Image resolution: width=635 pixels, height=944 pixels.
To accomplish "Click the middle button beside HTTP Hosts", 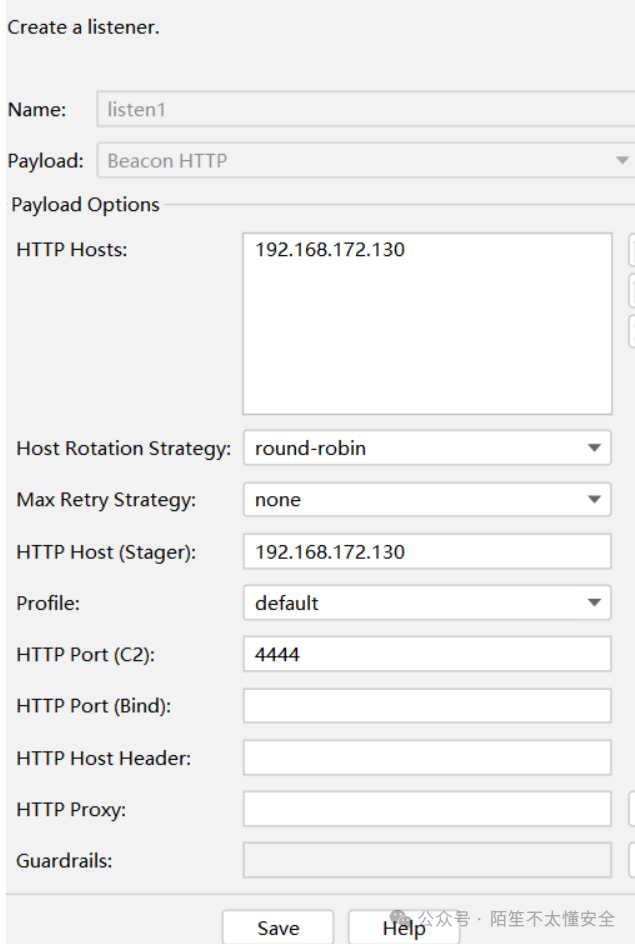I will pos(631,290).
